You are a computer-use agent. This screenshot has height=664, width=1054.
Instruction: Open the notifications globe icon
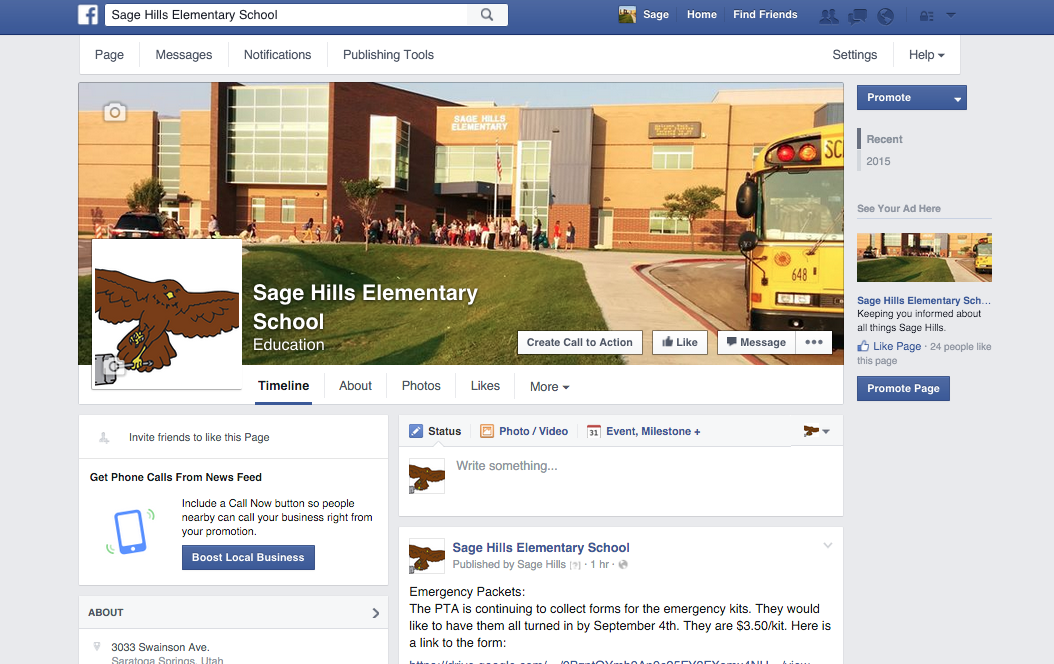pos(885,16)
